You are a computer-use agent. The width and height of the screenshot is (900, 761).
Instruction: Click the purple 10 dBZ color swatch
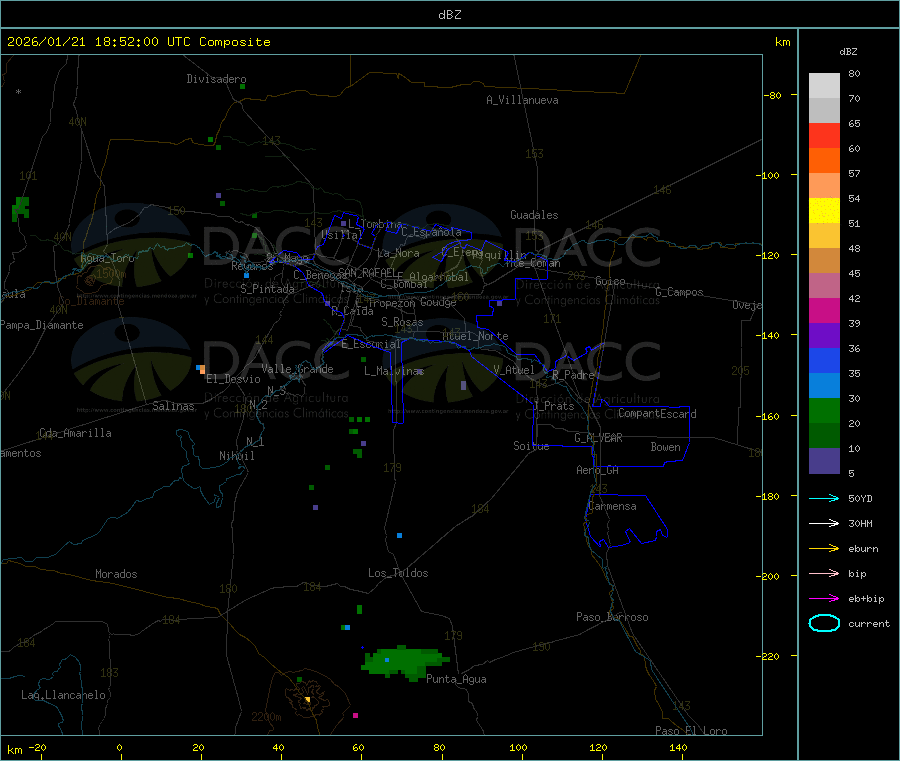824,461
